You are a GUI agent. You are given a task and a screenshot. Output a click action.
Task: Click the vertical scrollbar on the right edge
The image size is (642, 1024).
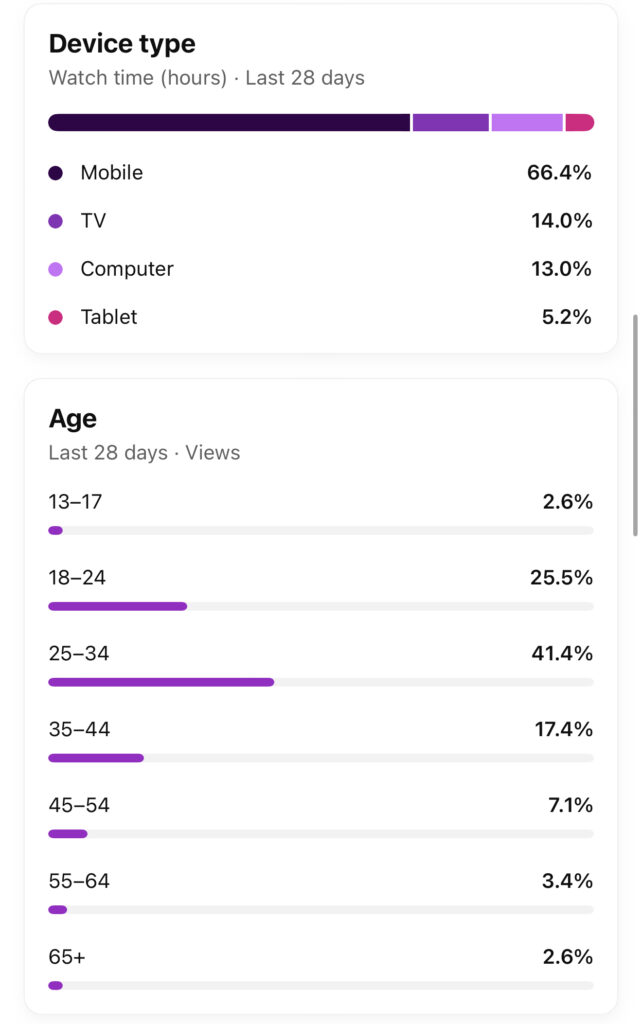click(x=635, y=425)
